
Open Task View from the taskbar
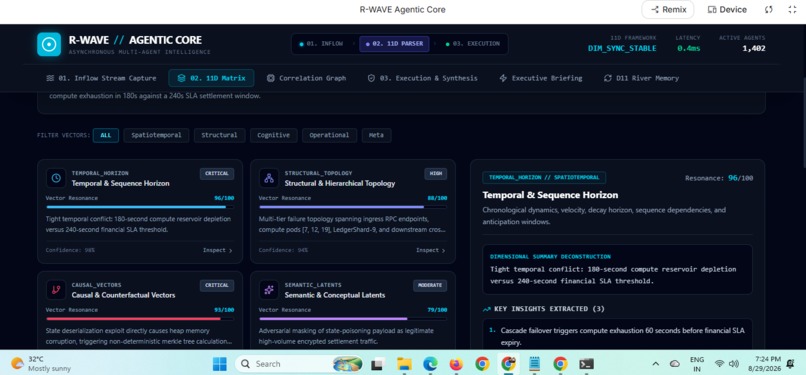pos(377,364)
